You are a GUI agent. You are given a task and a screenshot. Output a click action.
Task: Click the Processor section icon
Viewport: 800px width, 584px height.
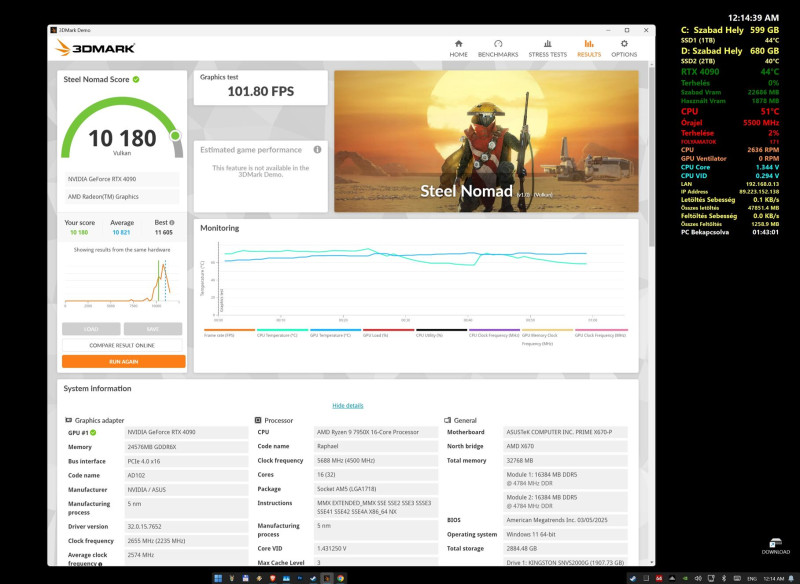pos(258,420)
